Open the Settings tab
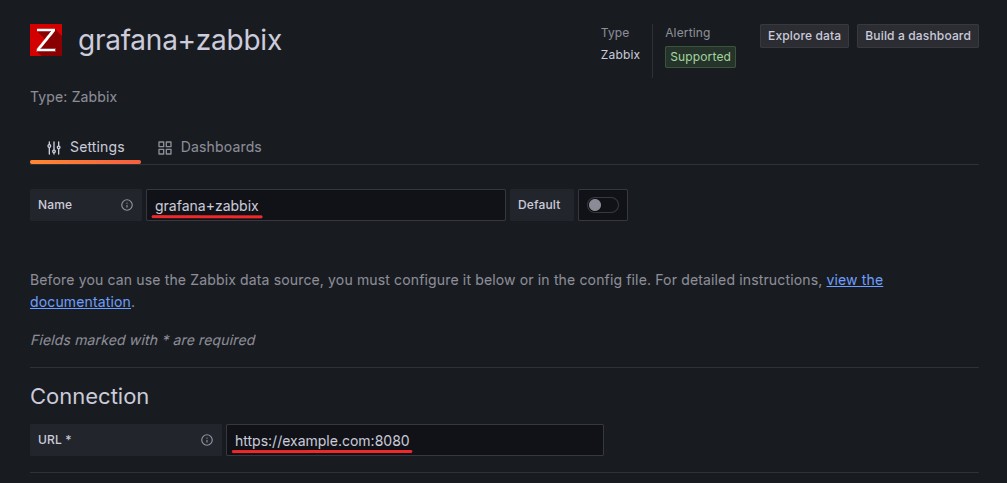1007x483 pixels. pyautogui.click(x=86, y=148)
